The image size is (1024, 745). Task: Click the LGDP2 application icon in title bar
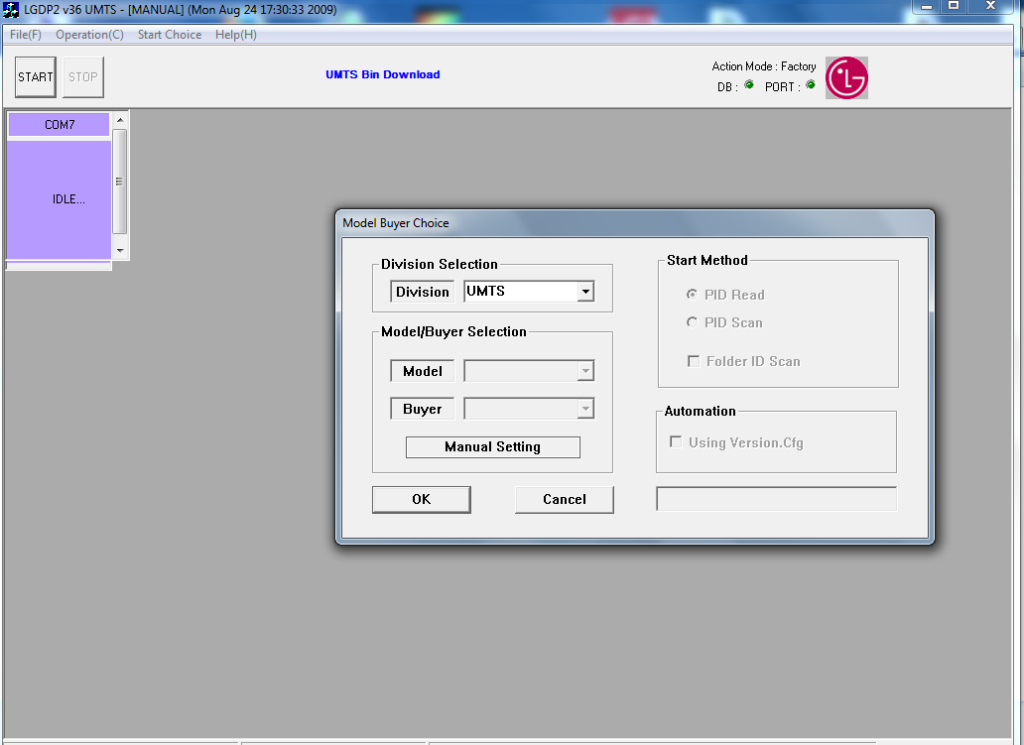[x=11, y=10]
